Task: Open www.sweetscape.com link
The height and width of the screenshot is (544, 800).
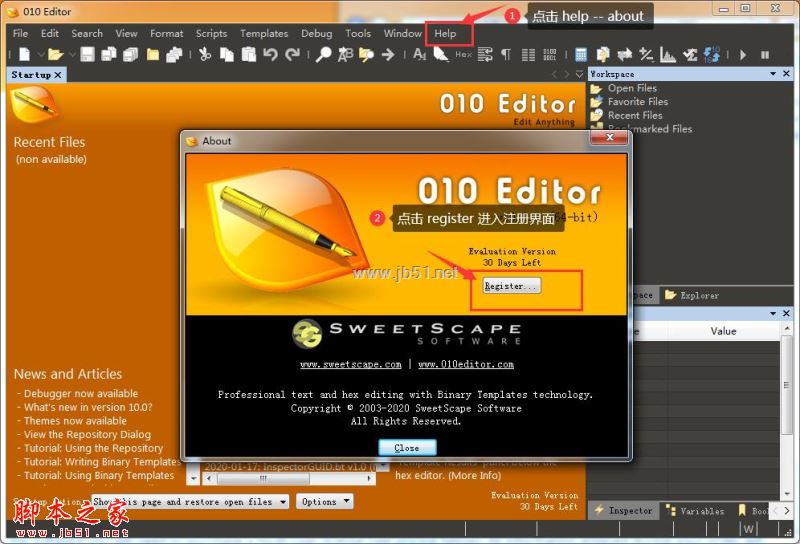Action: coord(351,364)
